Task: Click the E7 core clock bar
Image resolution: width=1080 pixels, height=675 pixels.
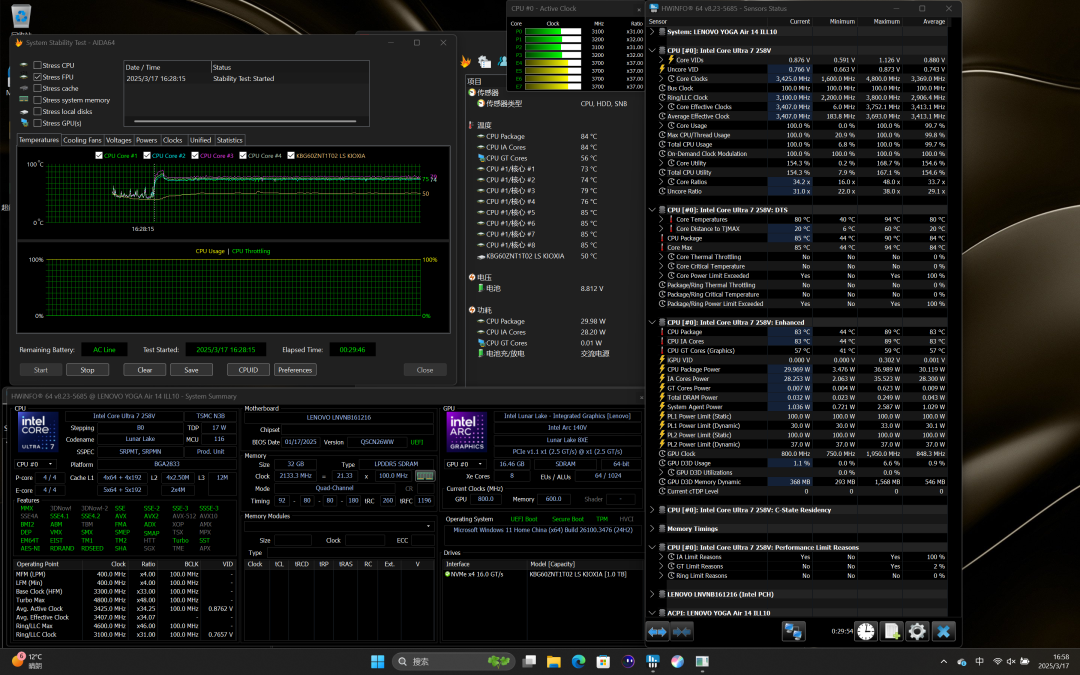Action: 553,87
